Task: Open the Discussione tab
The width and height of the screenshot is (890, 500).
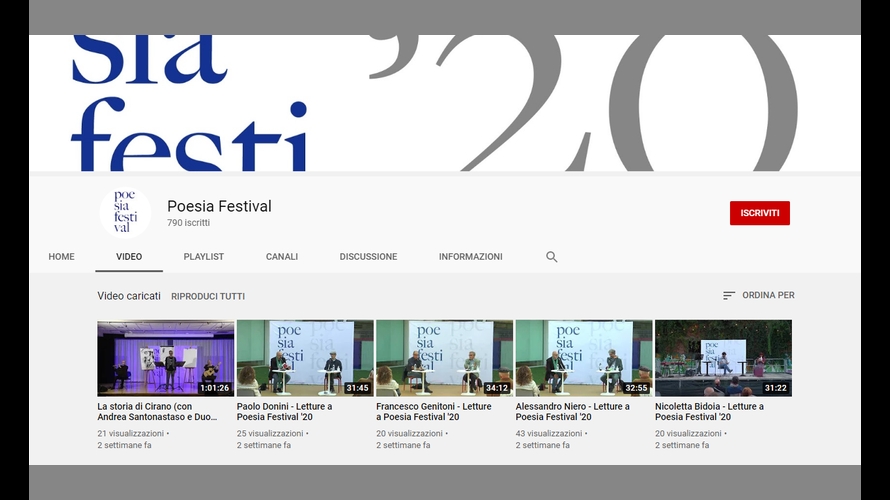Action: (x=368, y=257)
